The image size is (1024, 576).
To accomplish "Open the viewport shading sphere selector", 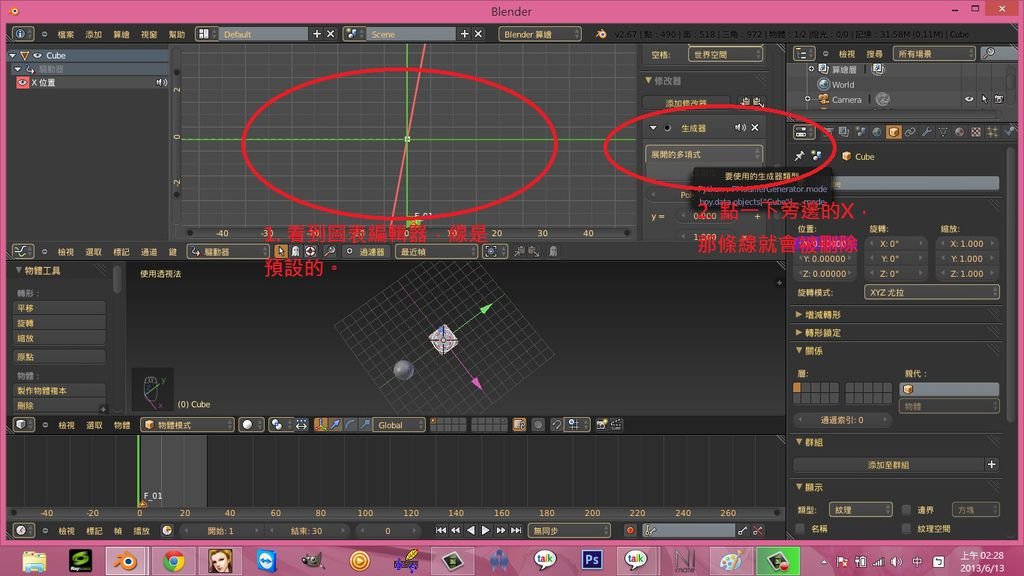I will pyautogui.click(x=251, y=424).
